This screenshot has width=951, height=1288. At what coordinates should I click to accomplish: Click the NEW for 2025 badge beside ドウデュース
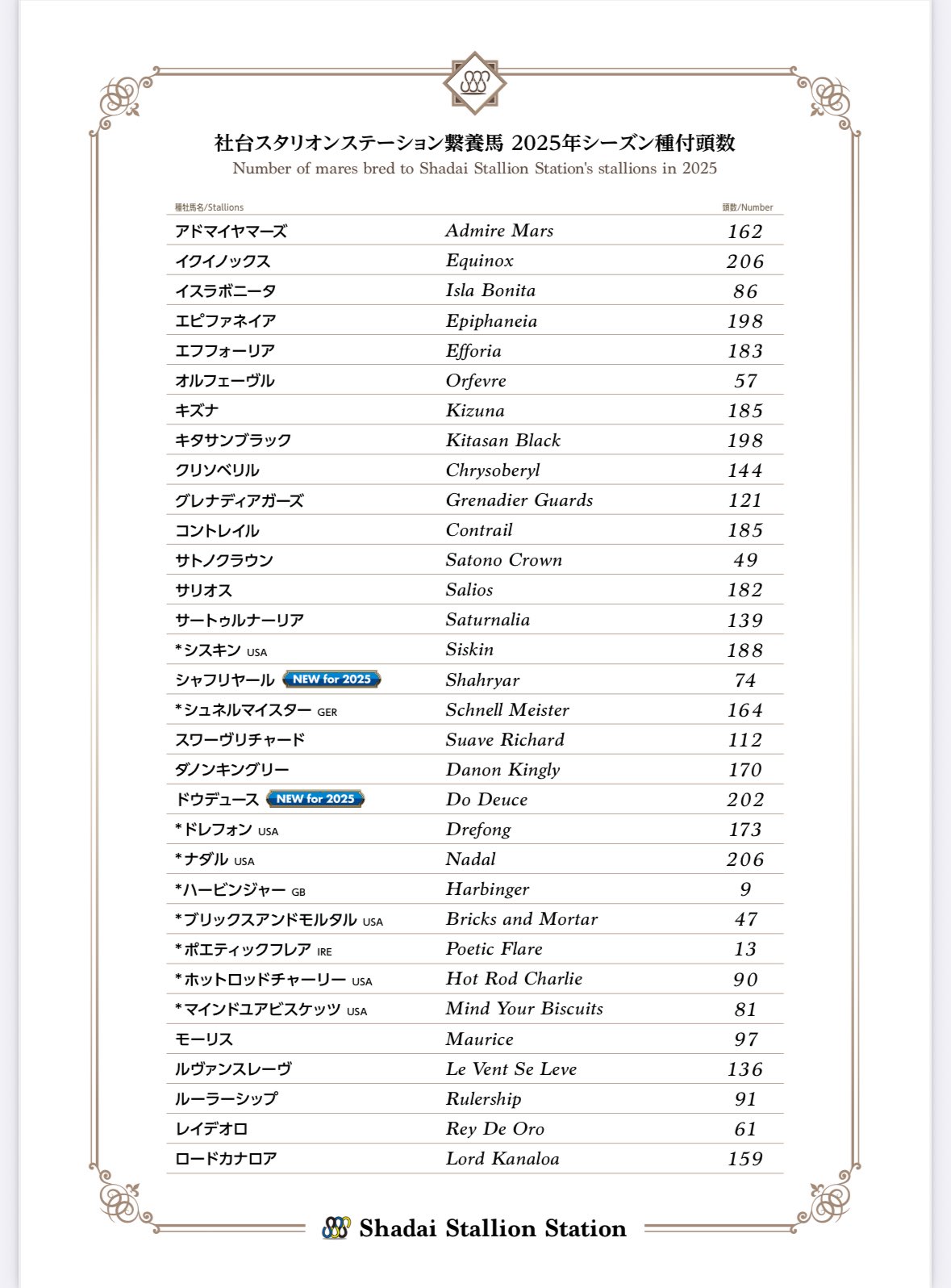coord(315,799)
